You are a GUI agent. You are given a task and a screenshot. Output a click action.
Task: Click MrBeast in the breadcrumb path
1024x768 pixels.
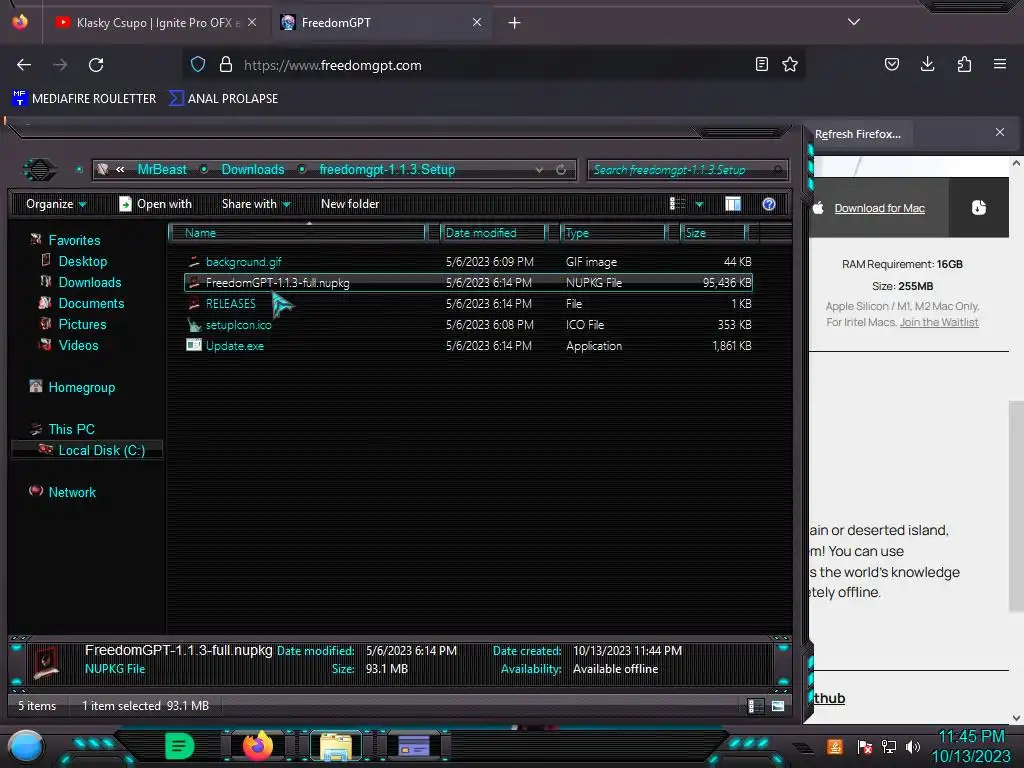[x=162, y=170]
